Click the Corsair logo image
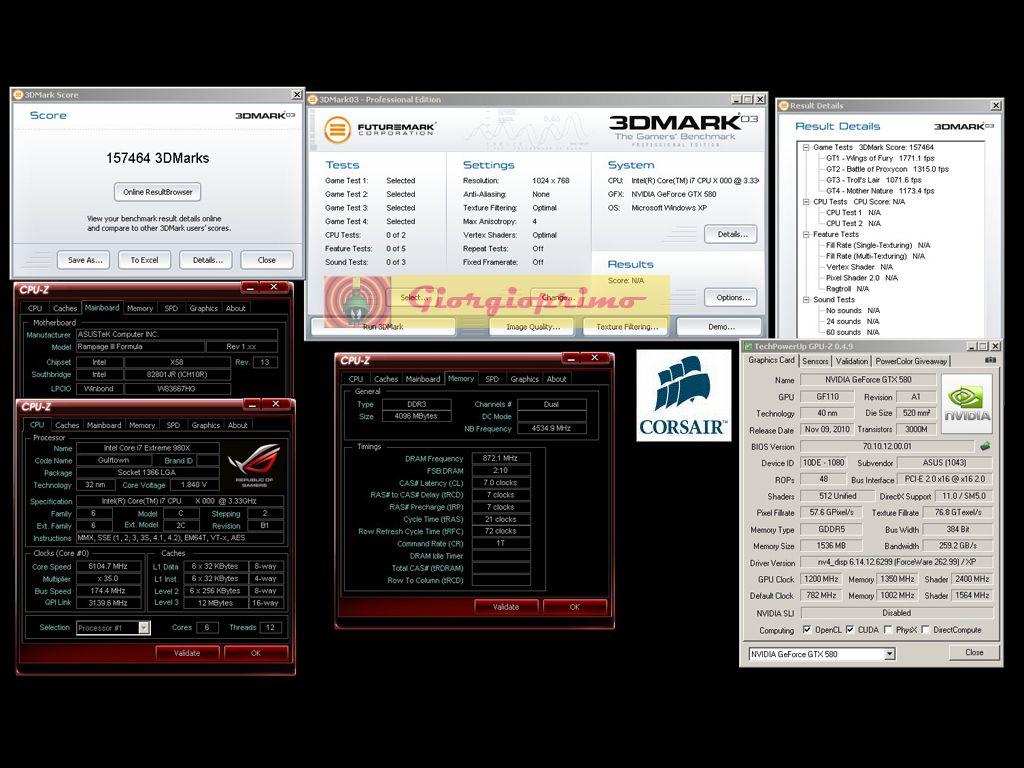1024x768 pixels. (x=684, y=395)
